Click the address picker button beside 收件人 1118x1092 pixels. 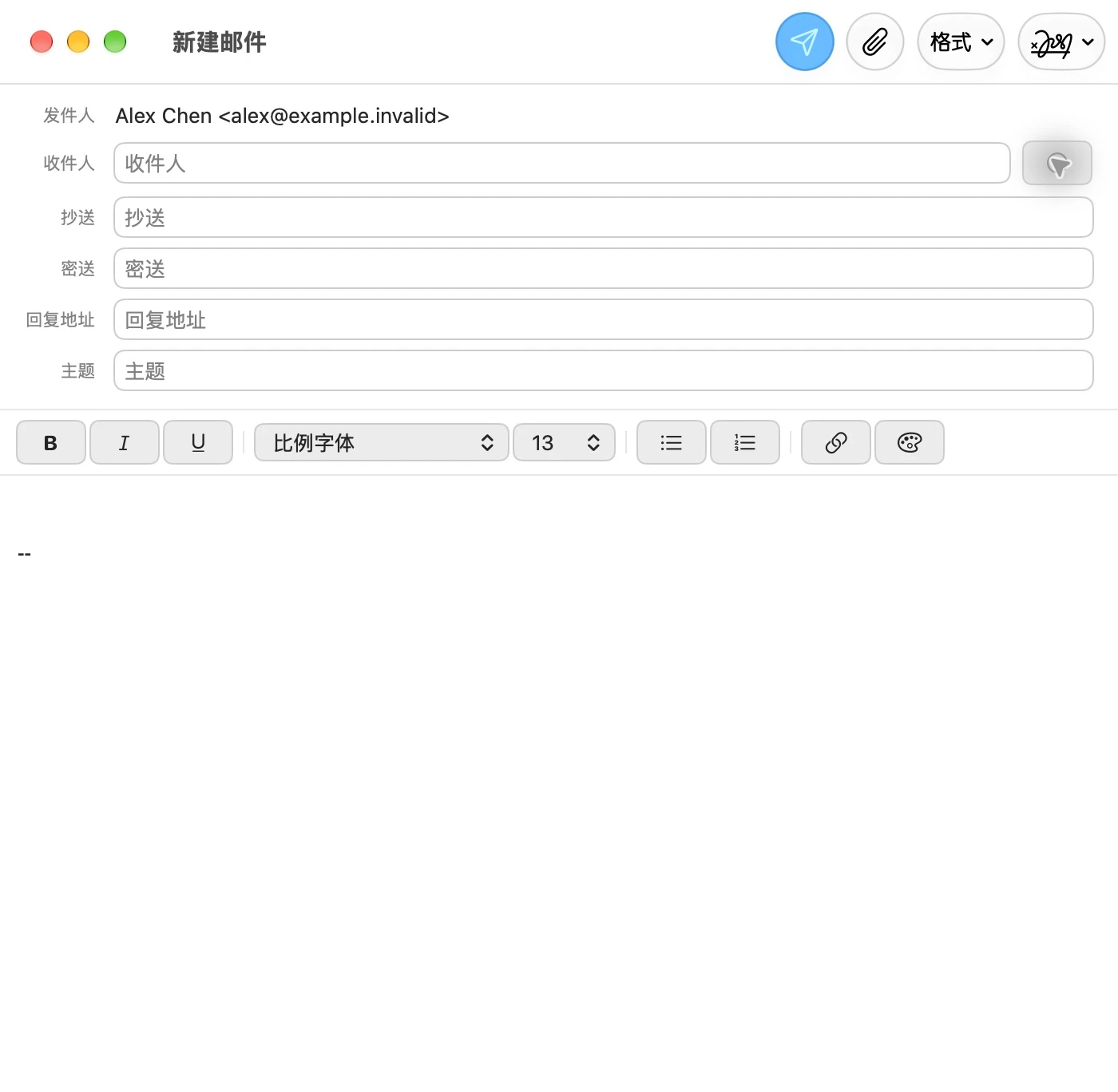point(1057,164)
